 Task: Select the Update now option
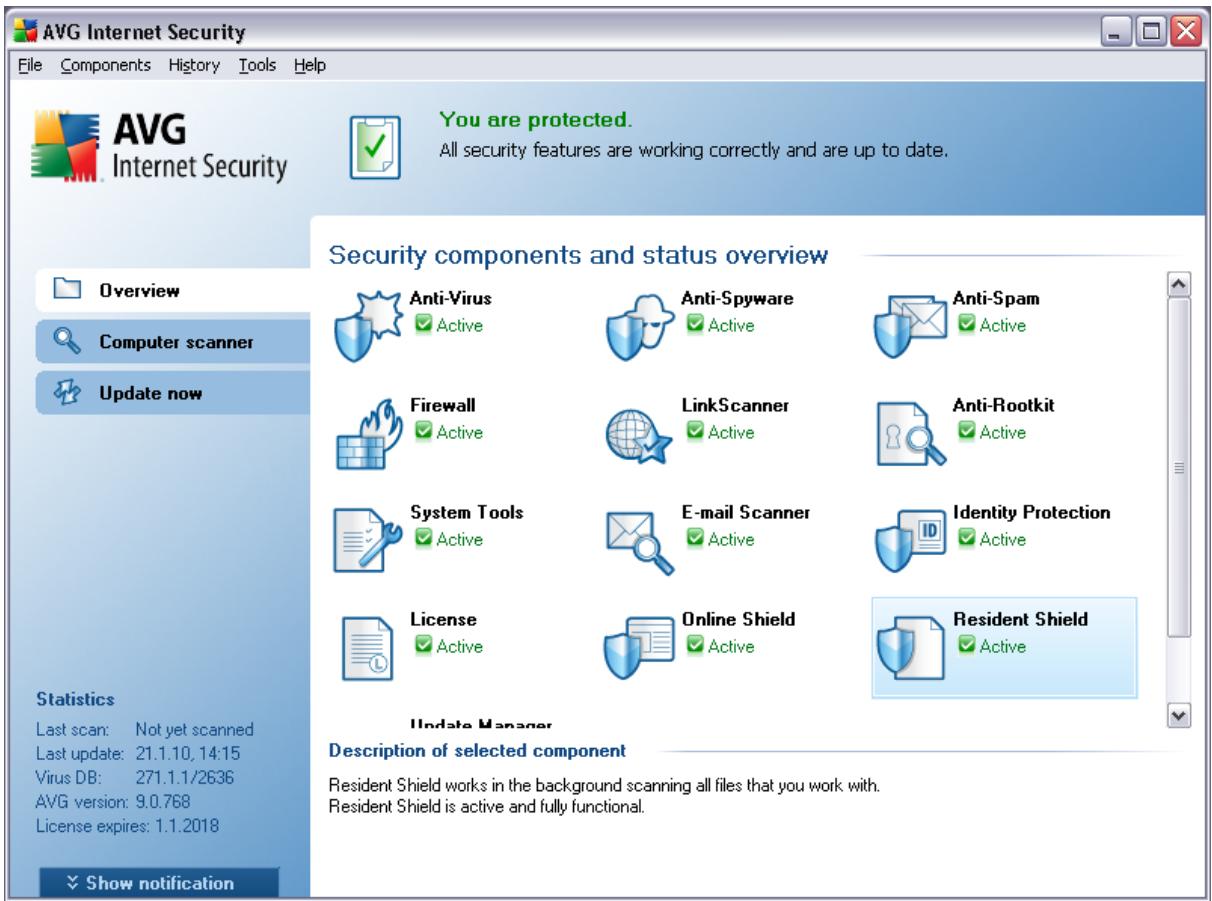(173, 393)
